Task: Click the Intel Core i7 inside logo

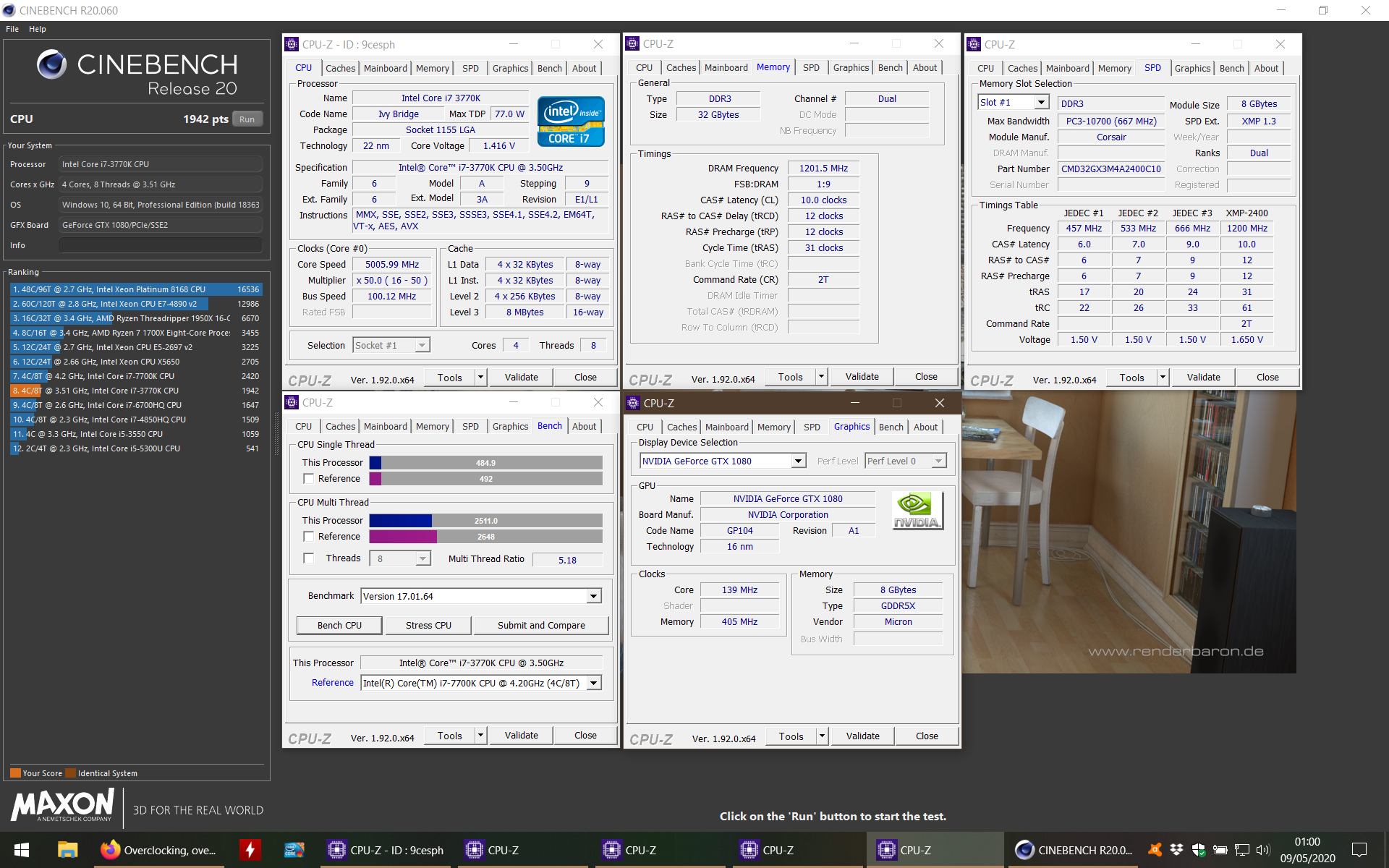Action: click(x=571, y=122)
